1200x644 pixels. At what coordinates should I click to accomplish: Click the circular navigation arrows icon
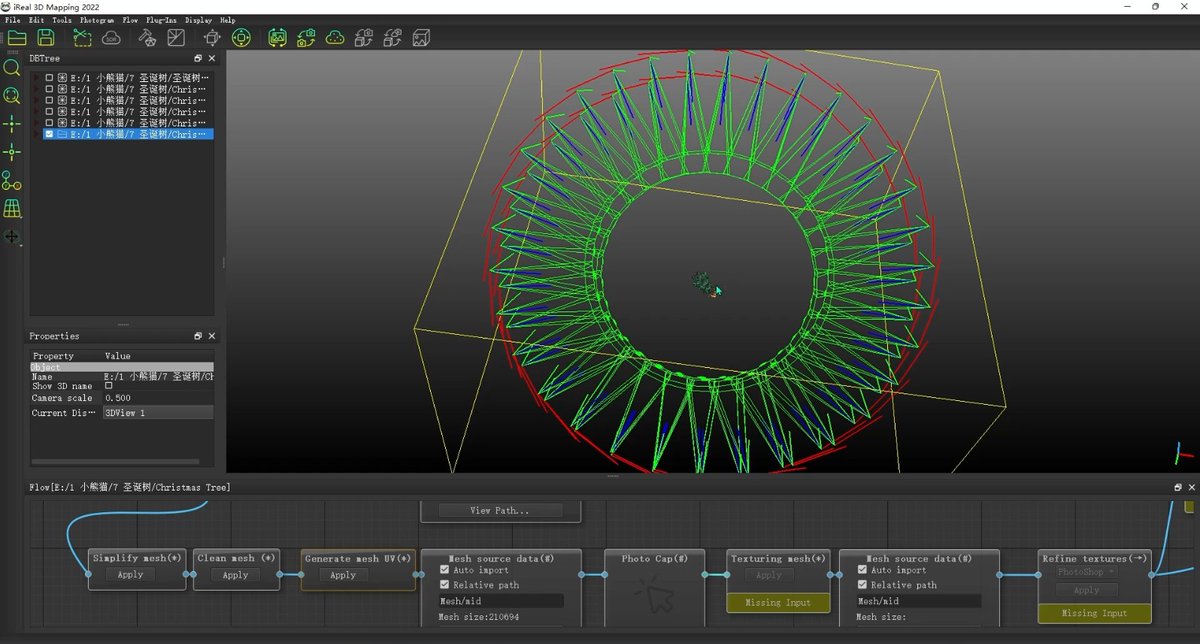pos(241,38)
